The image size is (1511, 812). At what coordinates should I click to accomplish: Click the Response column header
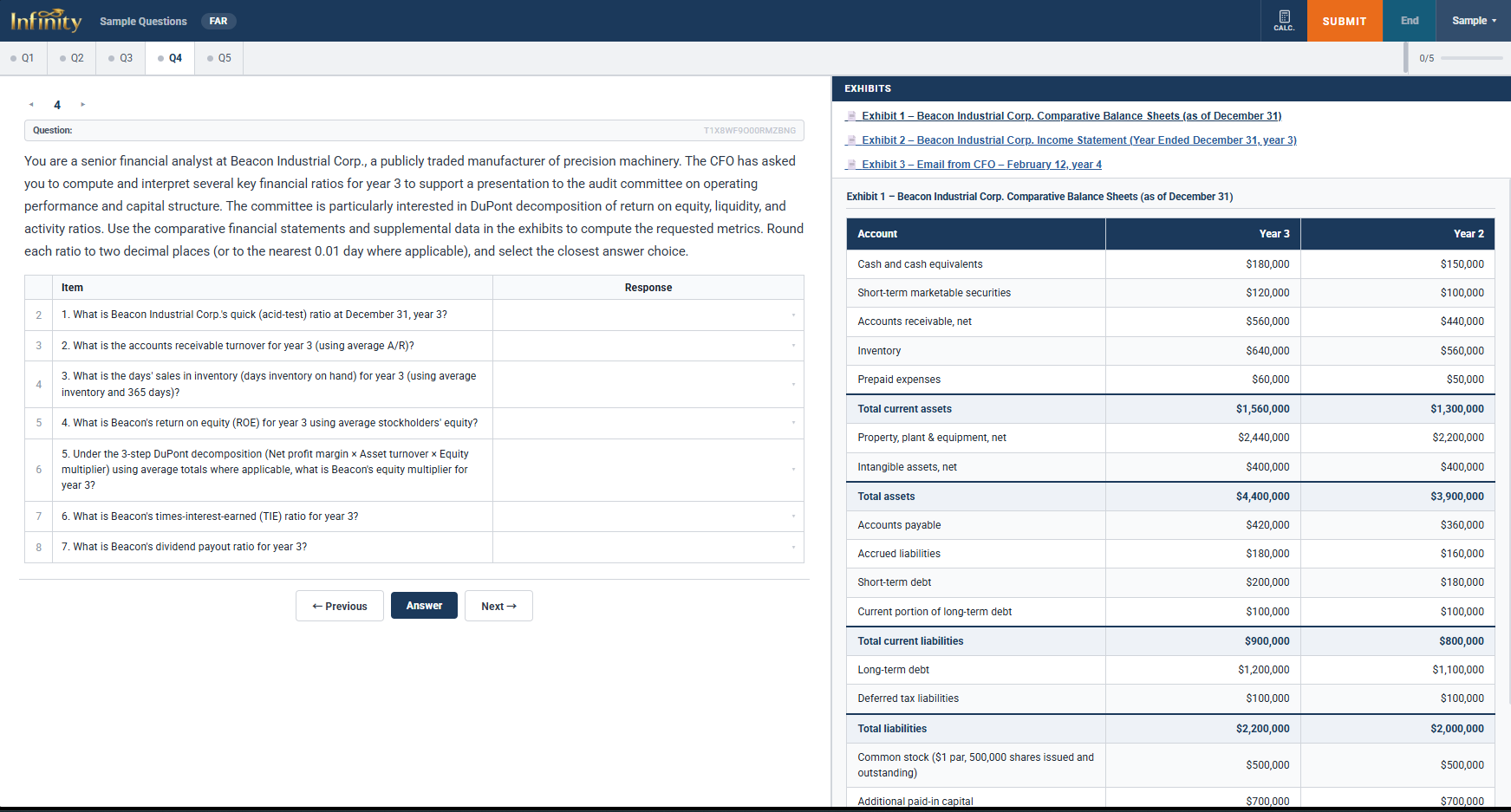pos(648,288)
